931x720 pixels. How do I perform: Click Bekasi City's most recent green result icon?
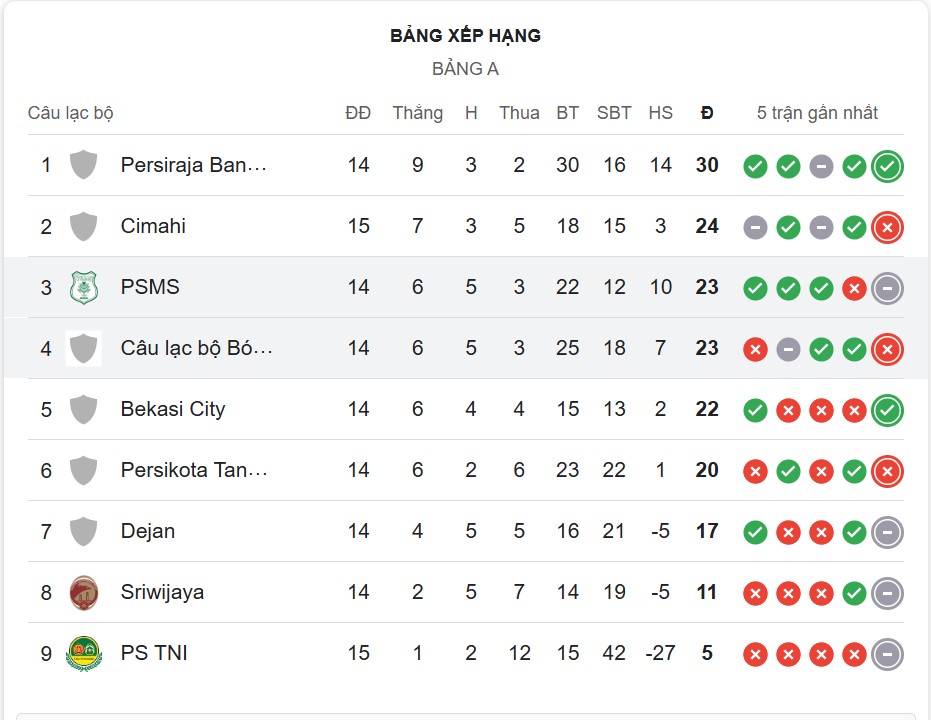pyautogui.click(x=887, y=409)
